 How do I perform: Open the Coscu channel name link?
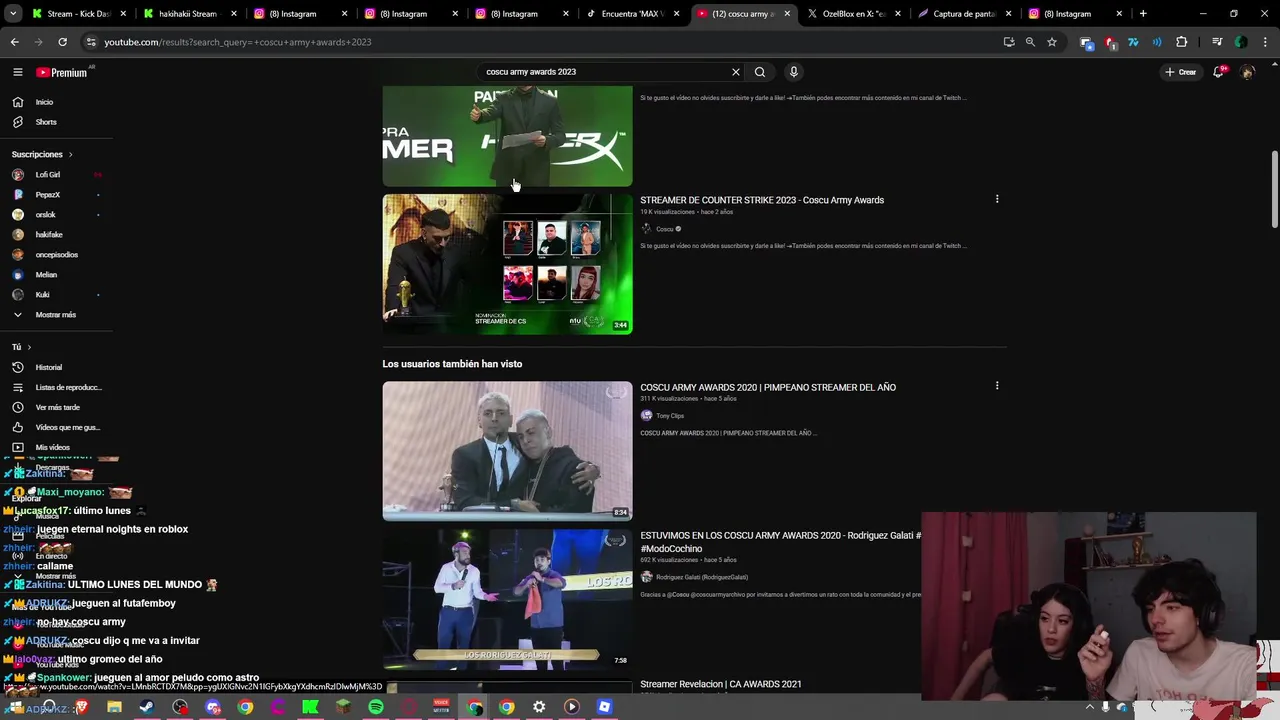[665, 229]
